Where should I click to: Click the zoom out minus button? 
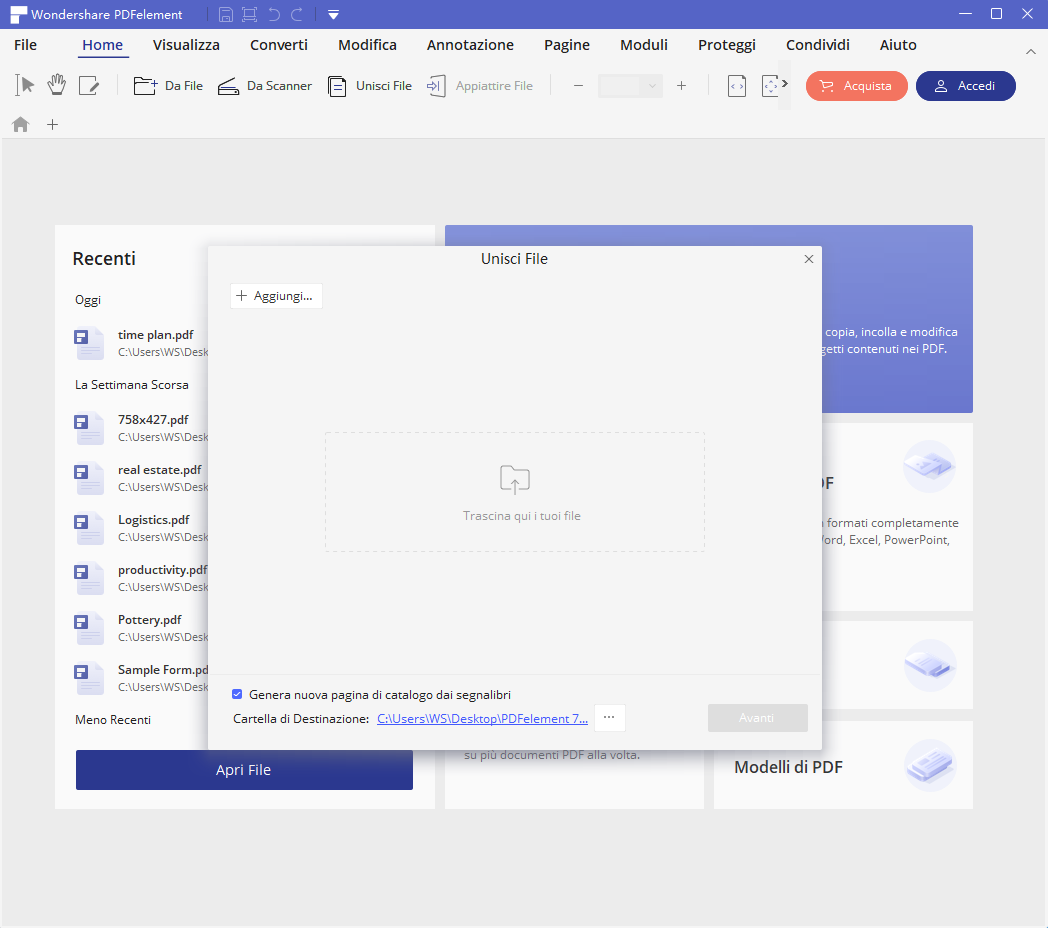click(578, 86)
